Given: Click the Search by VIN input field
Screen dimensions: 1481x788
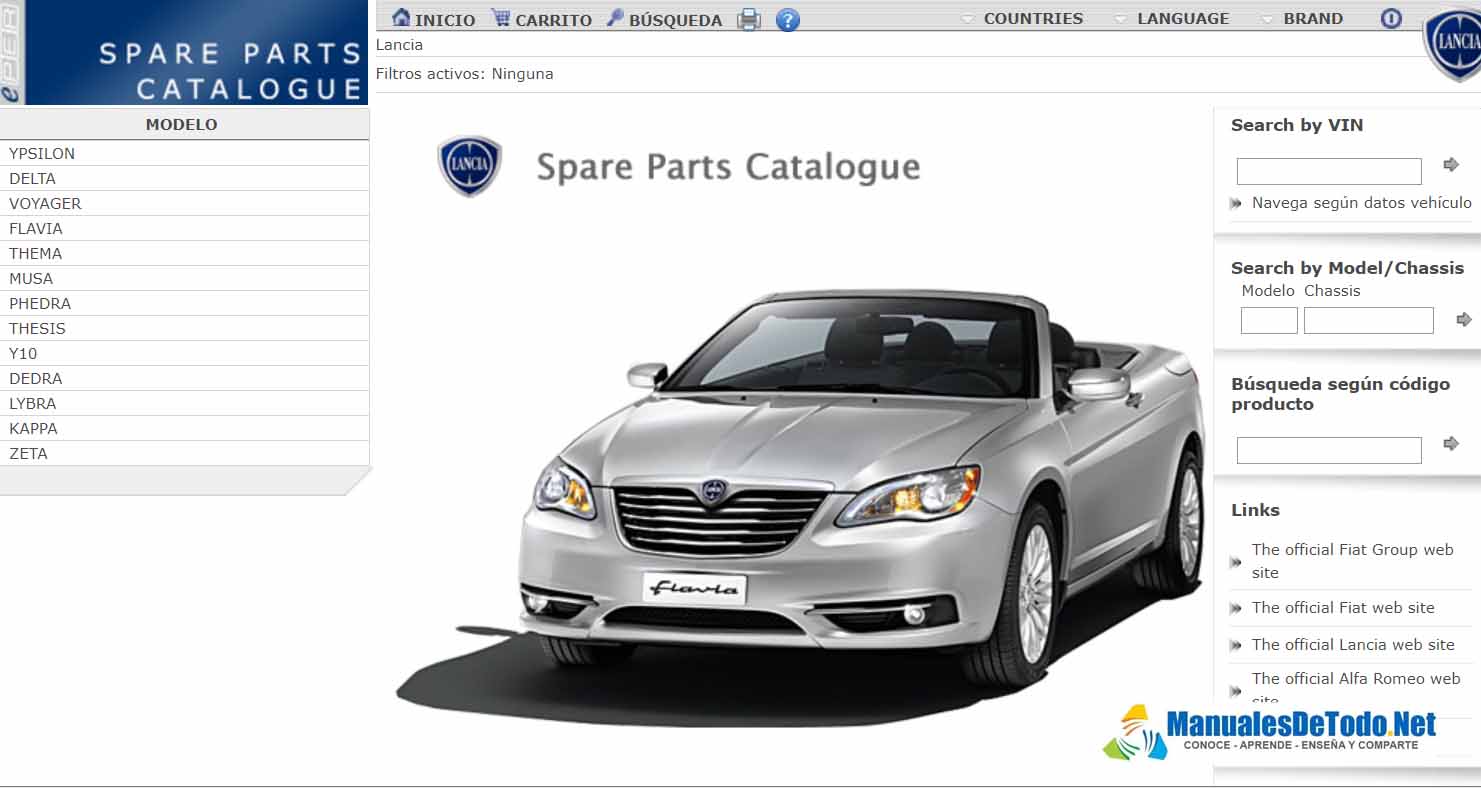Looking at the screenshot, I should tap(1329, 171).
